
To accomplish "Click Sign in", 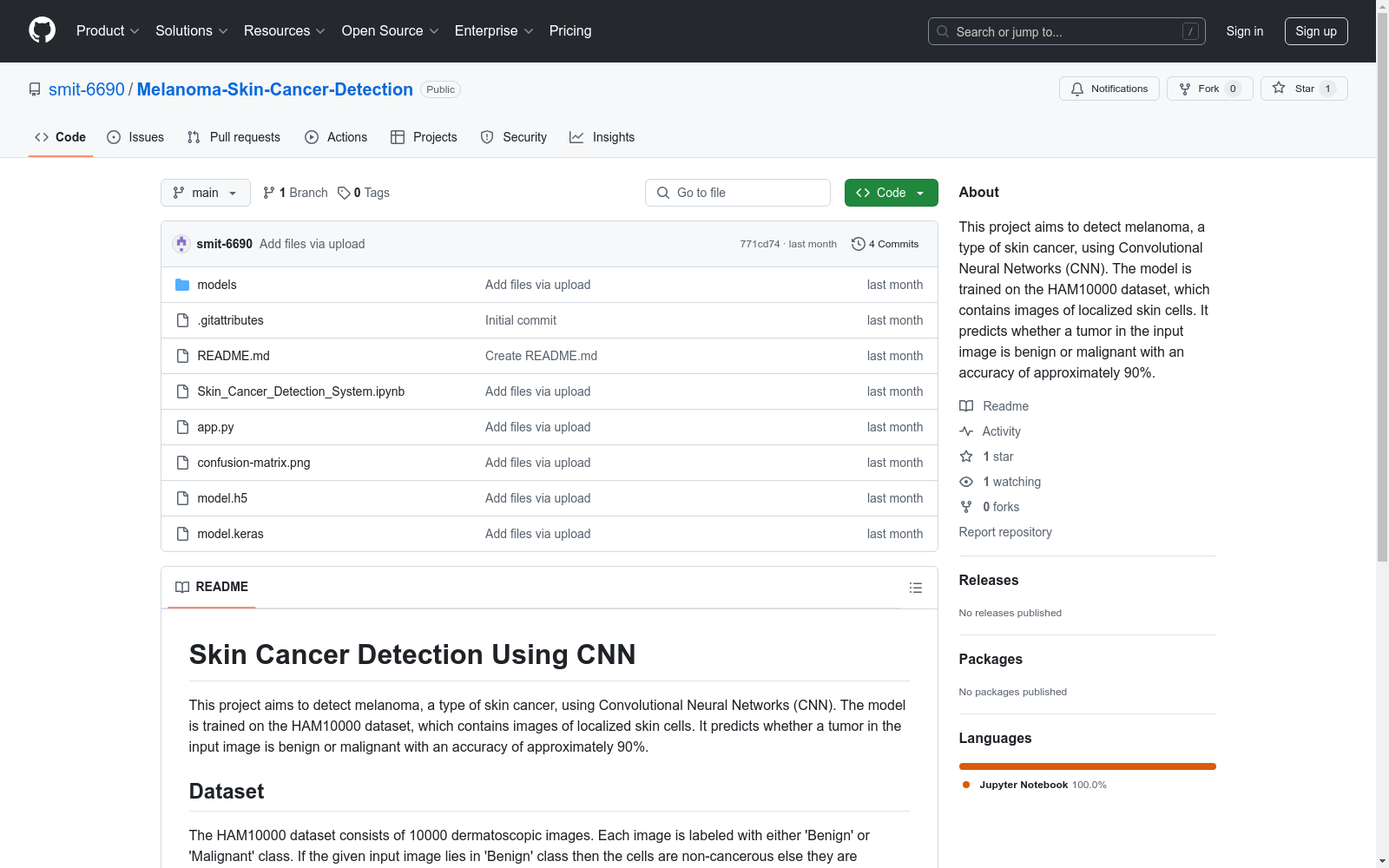I will (x=1244, y=31).
